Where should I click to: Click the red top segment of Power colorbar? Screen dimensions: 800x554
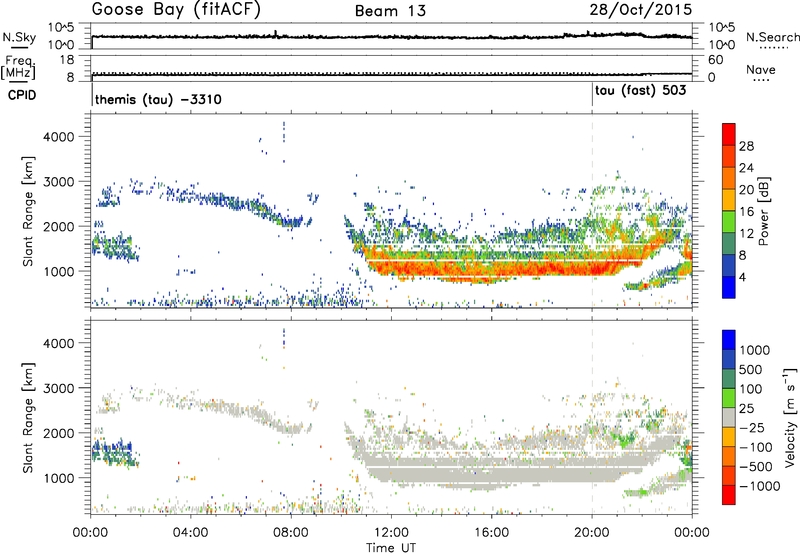click(729, 134)
